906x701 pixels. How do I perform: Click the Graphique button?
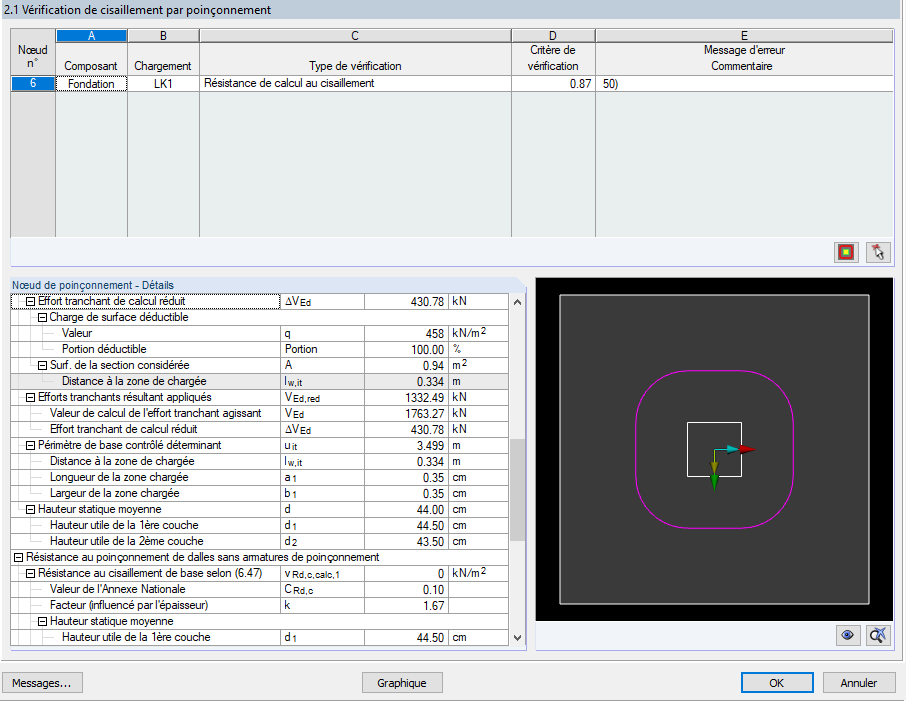click(402, 683)
